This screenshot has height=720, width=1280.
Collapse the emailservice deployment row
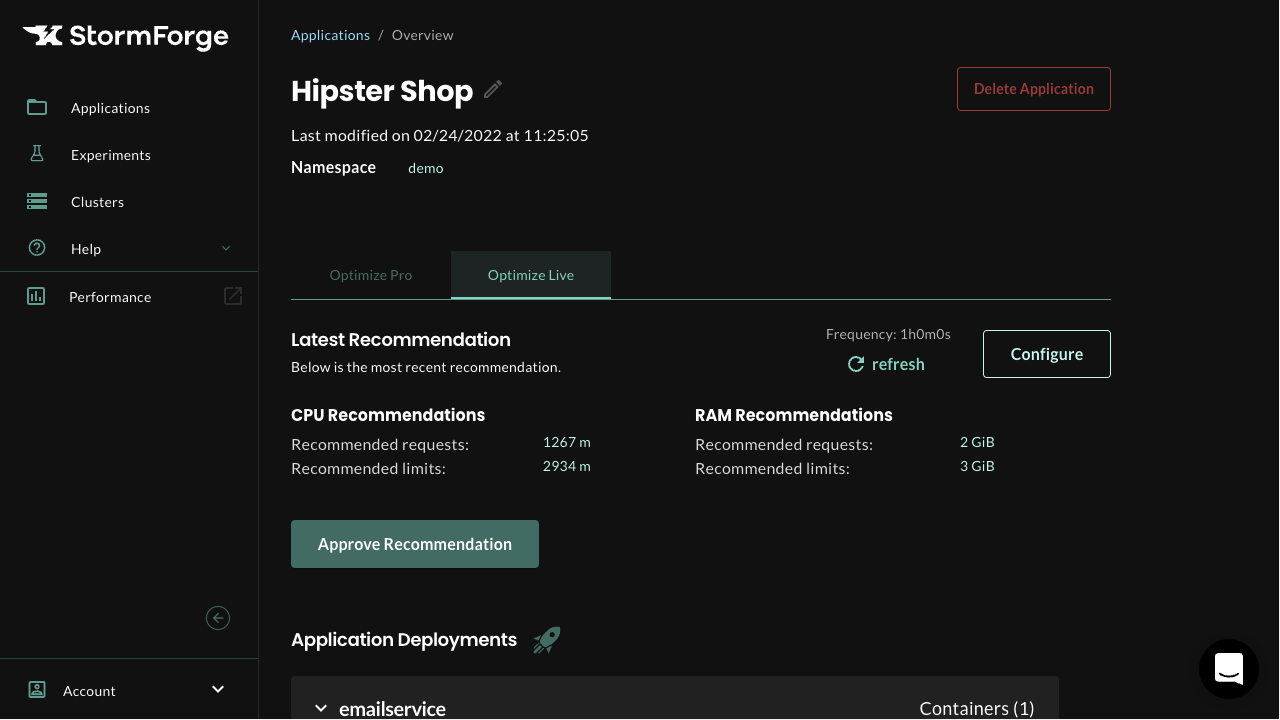(321, 708)
